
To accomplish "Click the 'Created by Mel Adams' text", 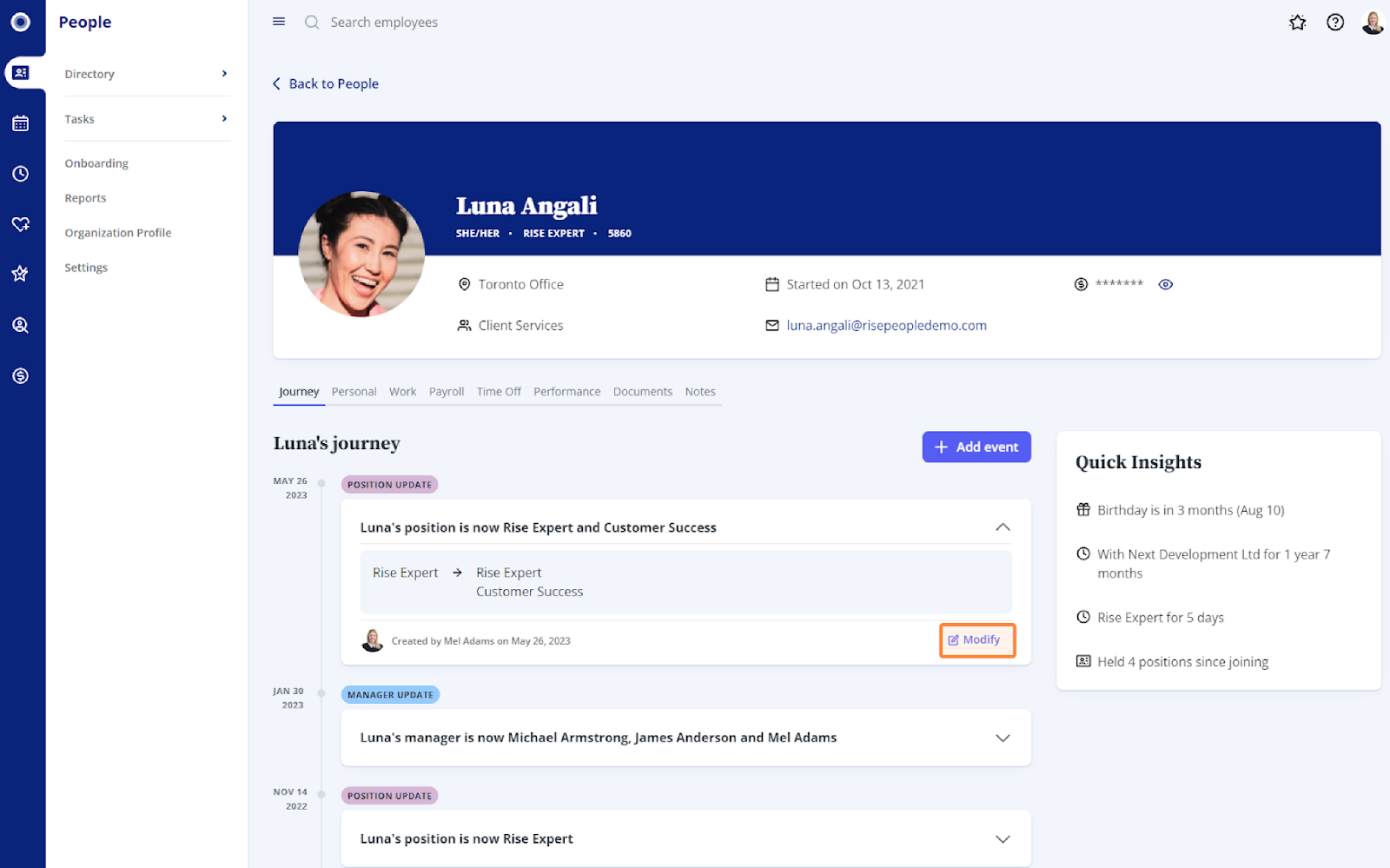I will tap(480, 641).
